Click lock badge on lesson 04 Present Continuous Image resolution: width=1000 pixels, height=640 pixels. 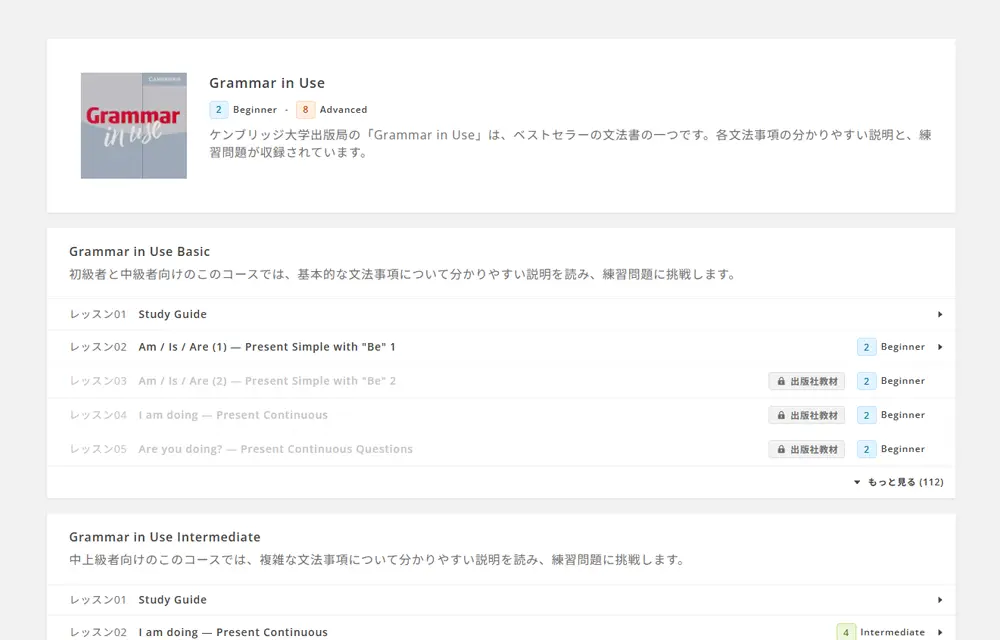click(806, 415)
